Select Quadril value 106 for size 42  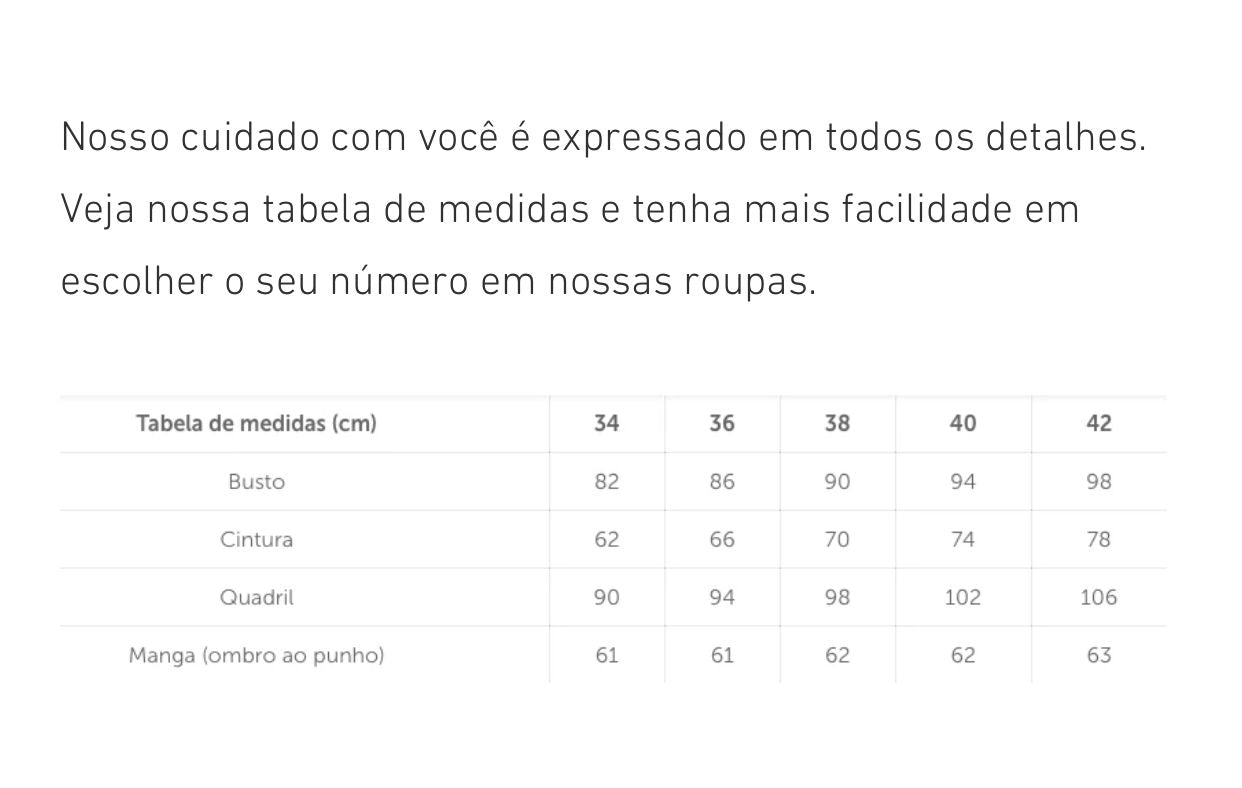click(x=1098, y=597)
